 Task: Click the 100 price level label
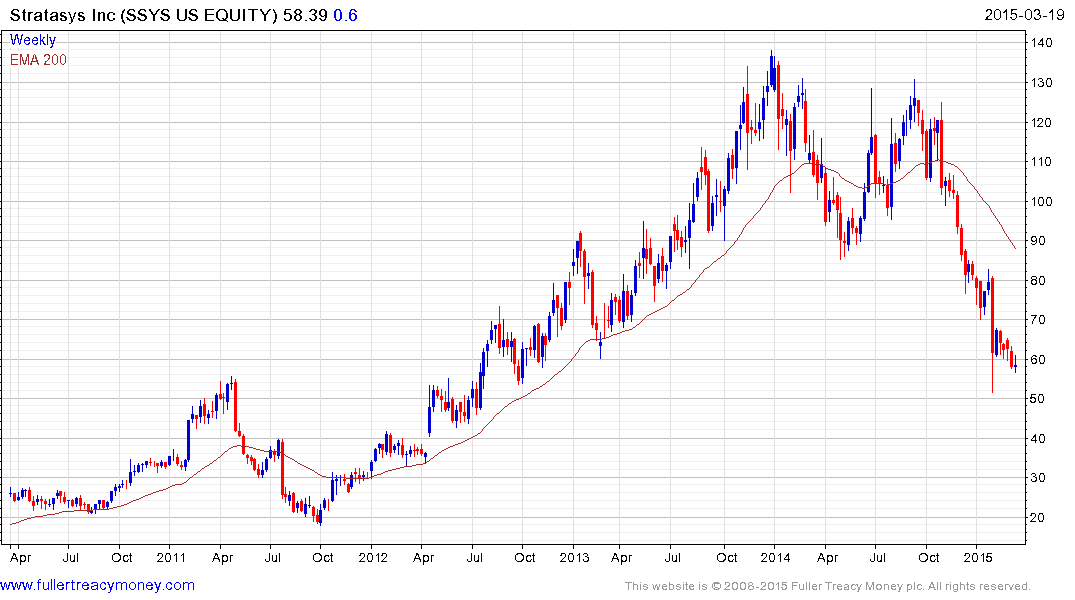click(x=1041, y=202)
